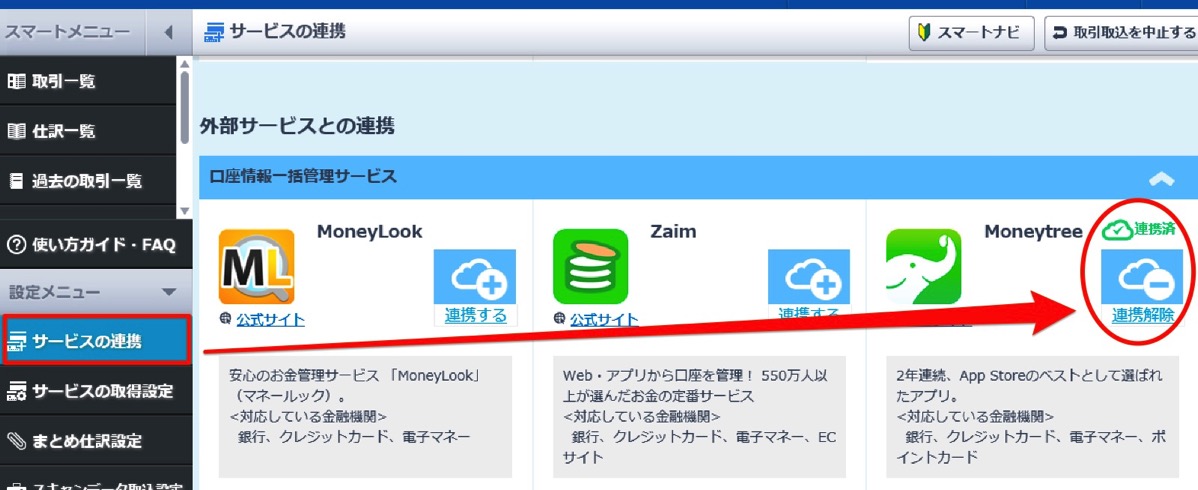
Task: Click the question mark FAQ icon
Action: point(15,245)
